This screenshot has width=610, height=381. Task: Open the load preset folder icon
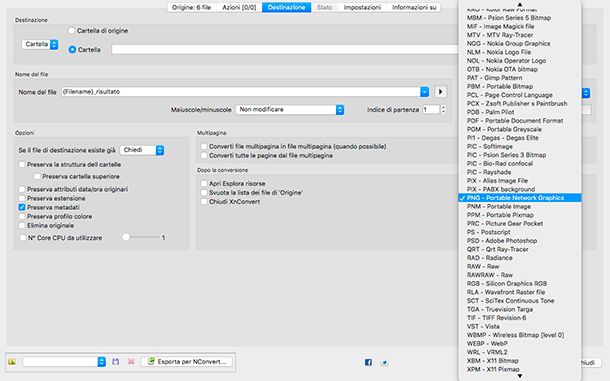click(x=12, y=362)
